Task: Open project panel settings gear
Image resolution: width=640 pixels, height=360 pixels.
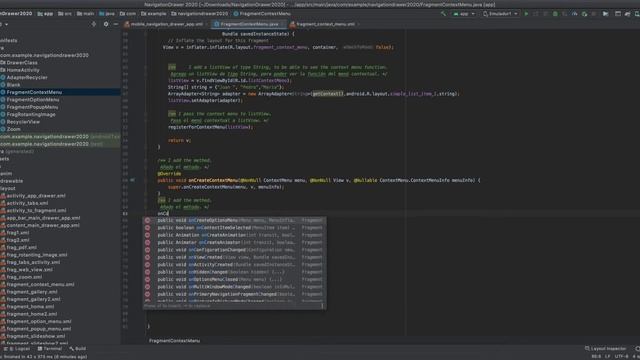Action: 106,24
